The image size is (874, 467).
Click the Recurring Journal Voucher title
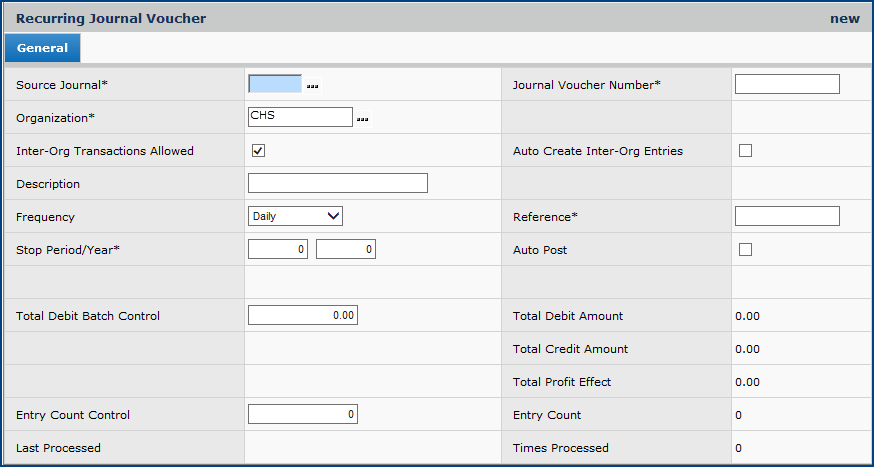point(111,18)
